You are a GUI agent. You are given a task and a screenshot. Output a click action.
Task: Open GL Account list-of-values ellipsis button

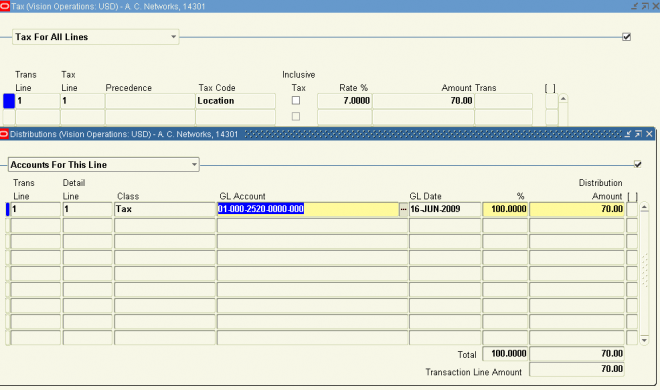(x=403, y=209)
